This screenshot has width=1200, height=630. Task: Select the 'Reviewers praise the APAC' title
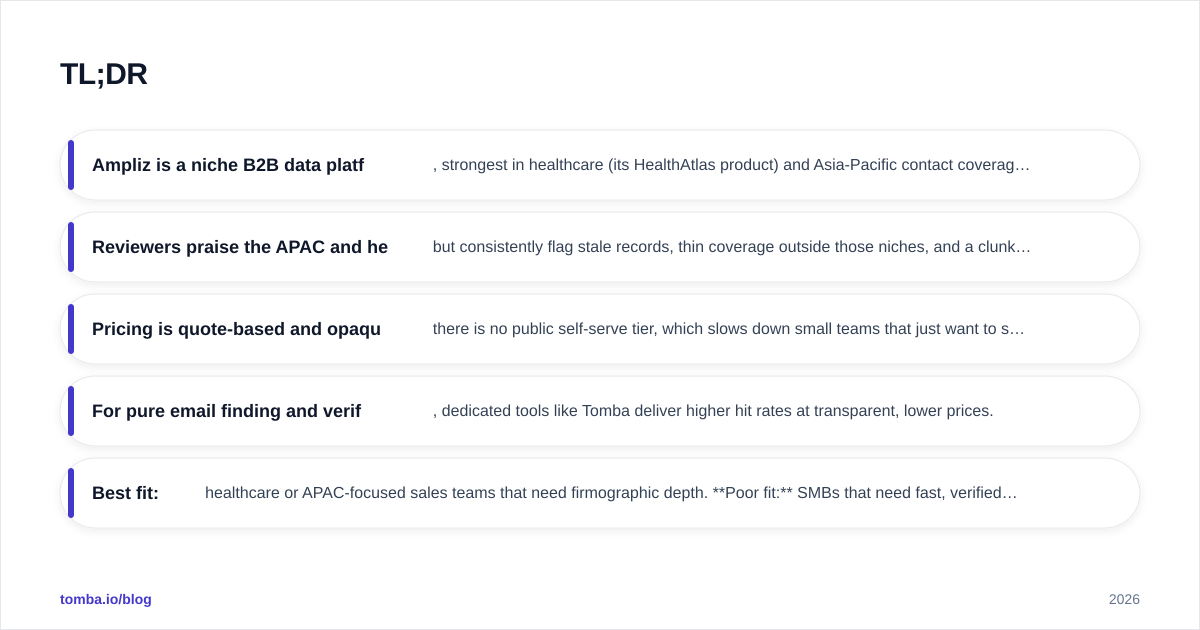[x=240, y=247]
